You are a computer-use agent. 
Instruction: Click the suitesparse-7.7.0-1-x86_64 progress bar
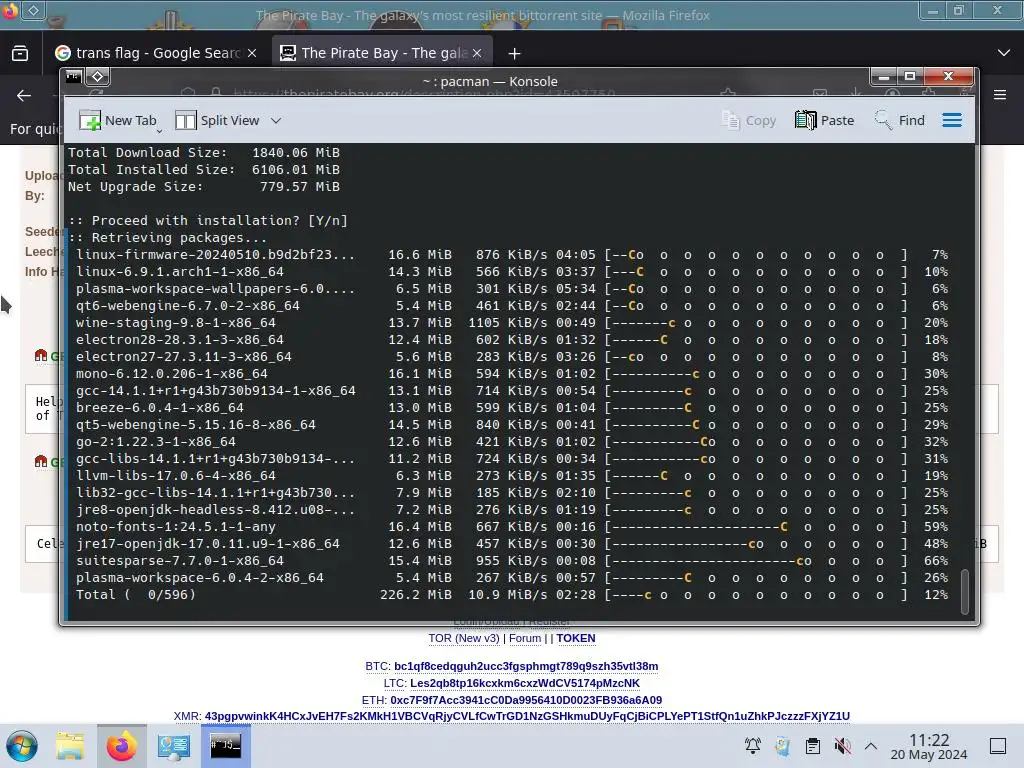click(756, 560)
